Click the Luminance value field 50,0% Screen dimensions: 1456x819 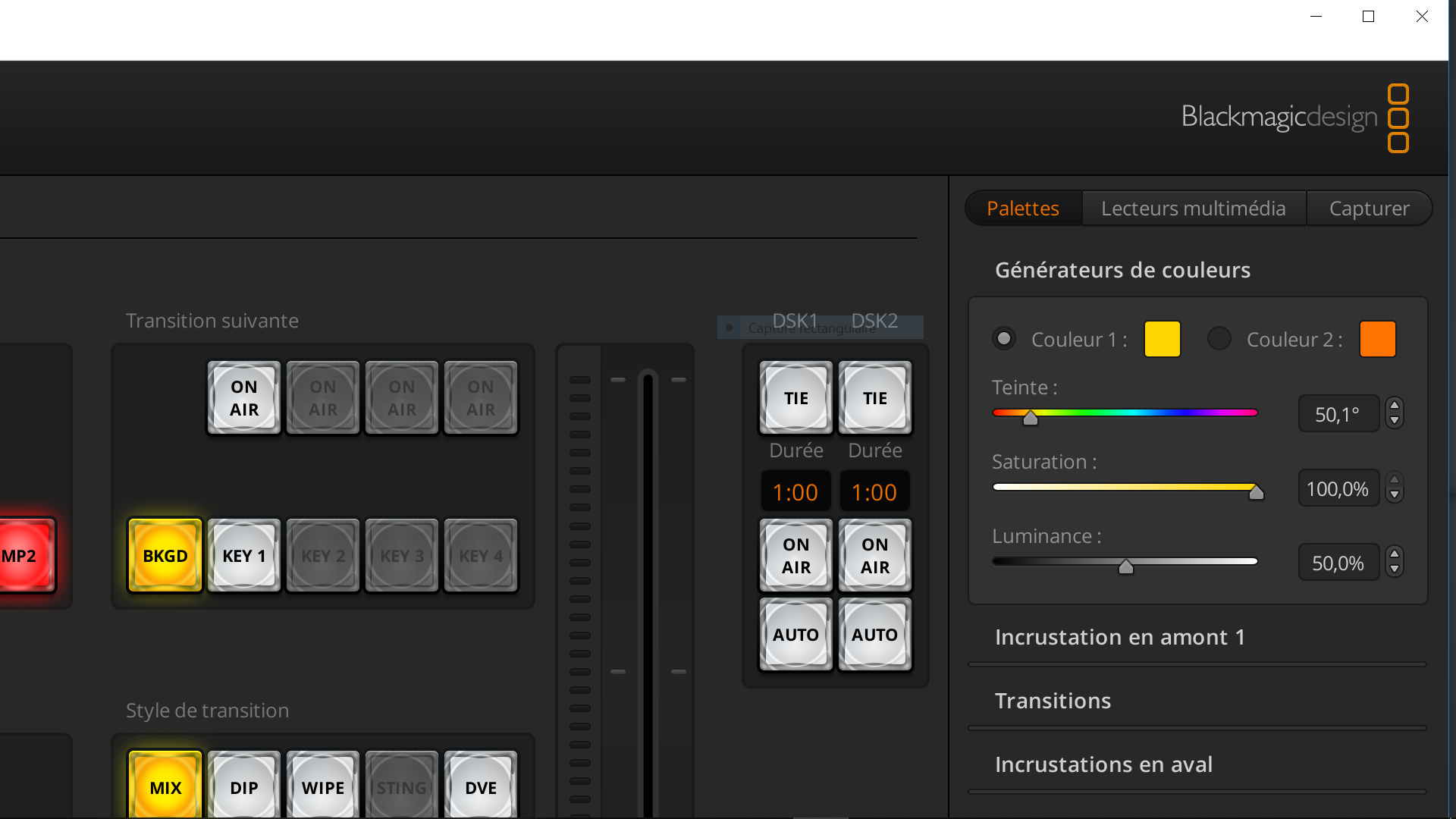[1338, 563]
